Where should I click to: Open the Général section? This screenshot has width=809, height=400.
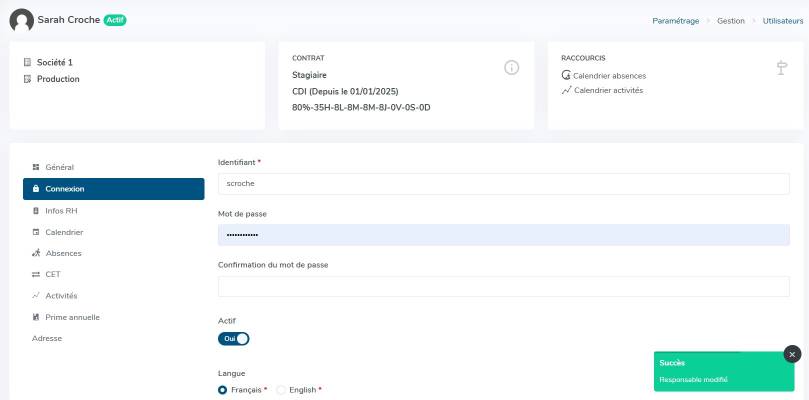pyautogui.click(x=59, y=167)
